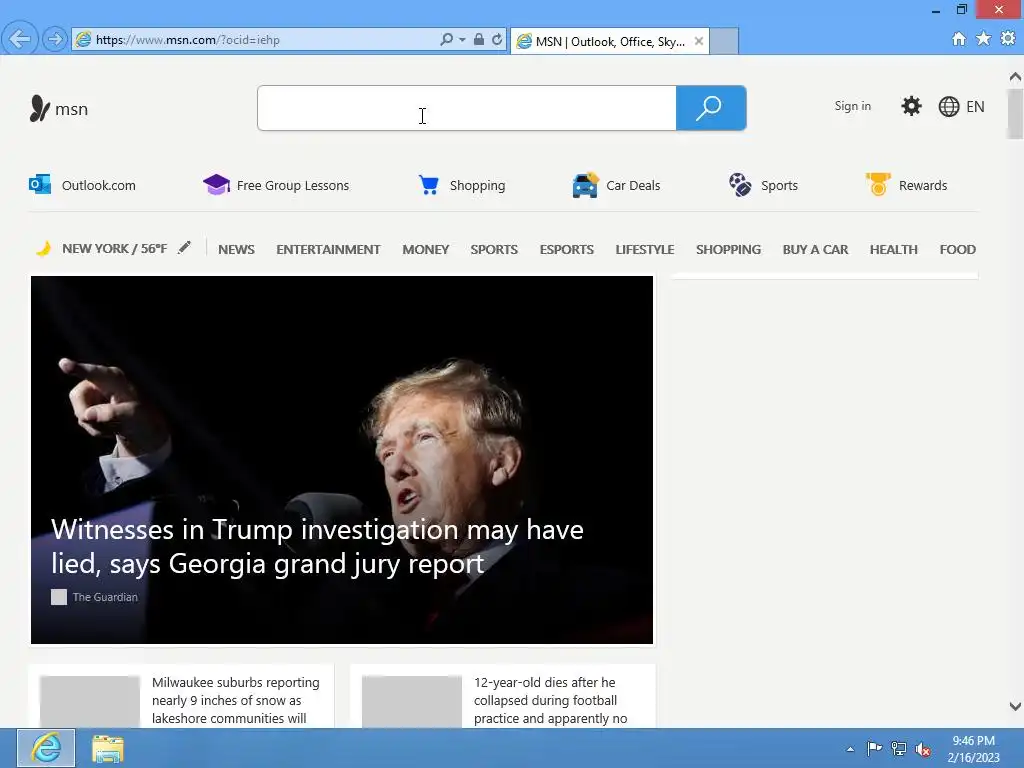The height and width of the screenshot is (768, 1024).
Task: Open the Milwaukee suburbs snow article
Action: 236,700
